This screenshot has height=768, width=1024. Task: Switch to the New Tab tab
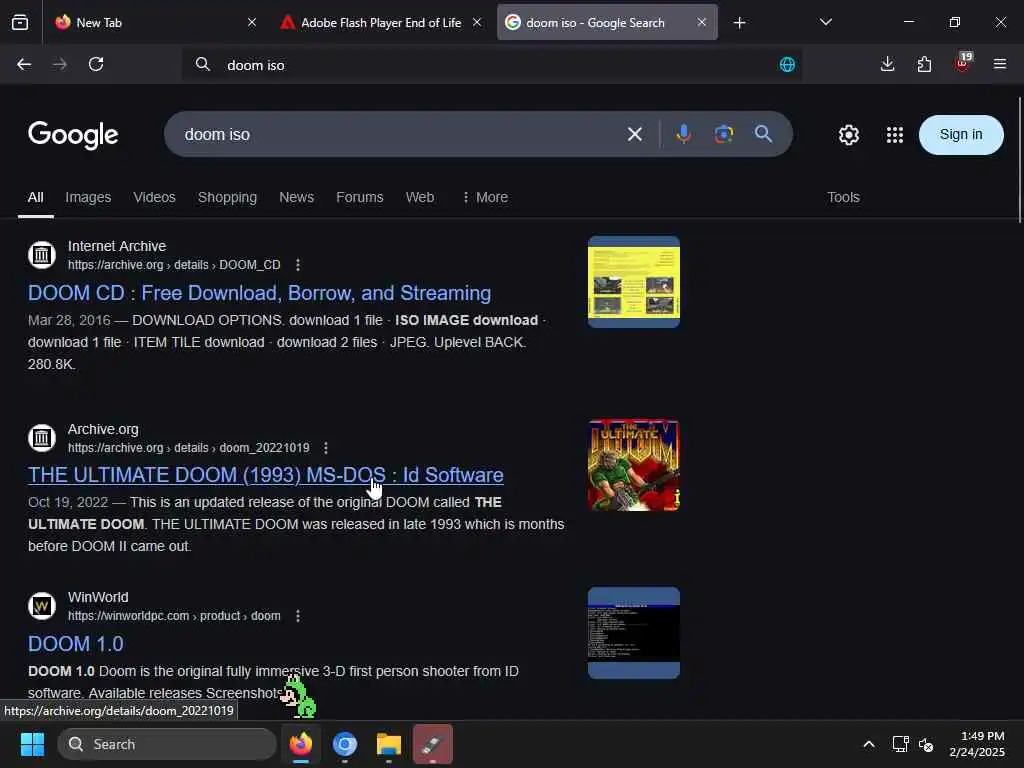(x=154, y=23)
